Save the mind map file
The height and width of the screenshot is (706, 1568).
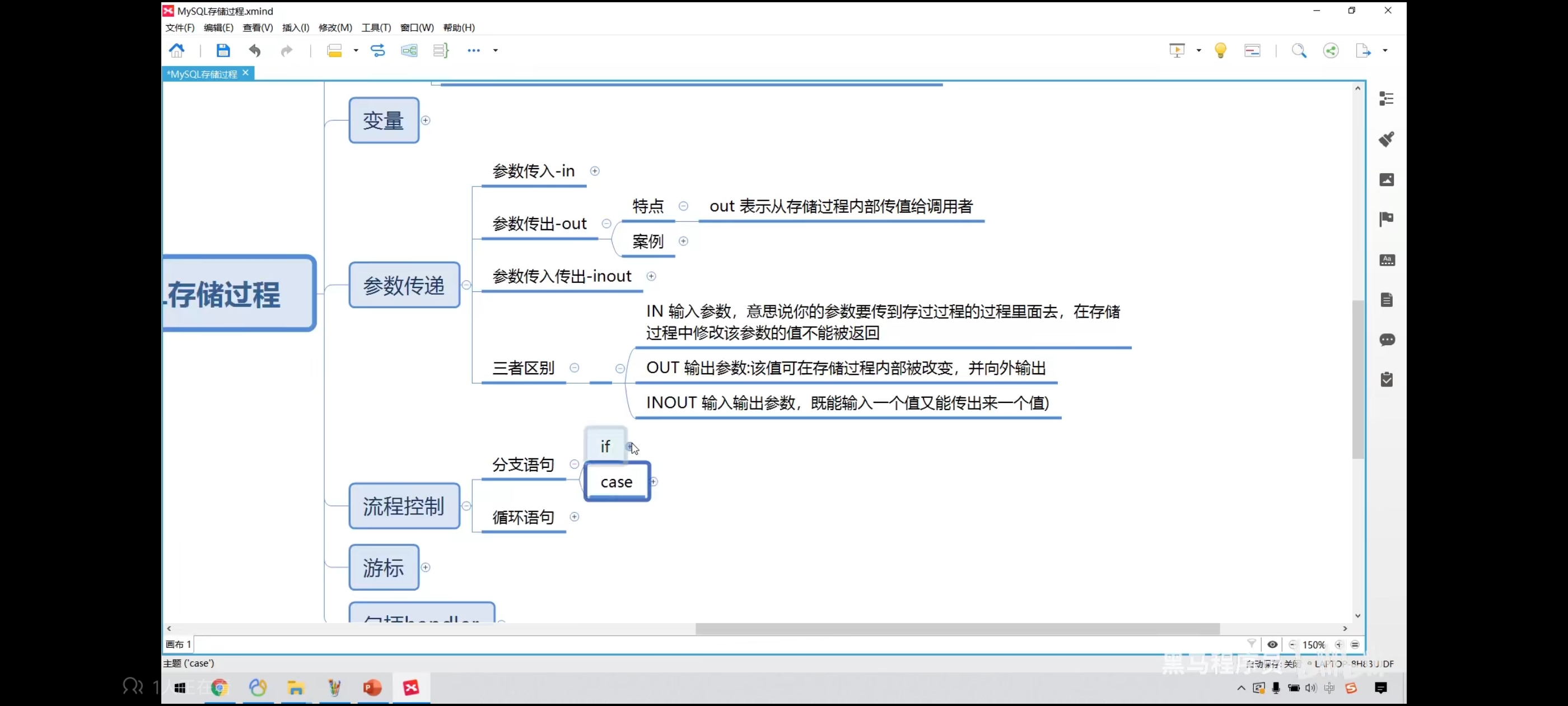pos(223,50)
